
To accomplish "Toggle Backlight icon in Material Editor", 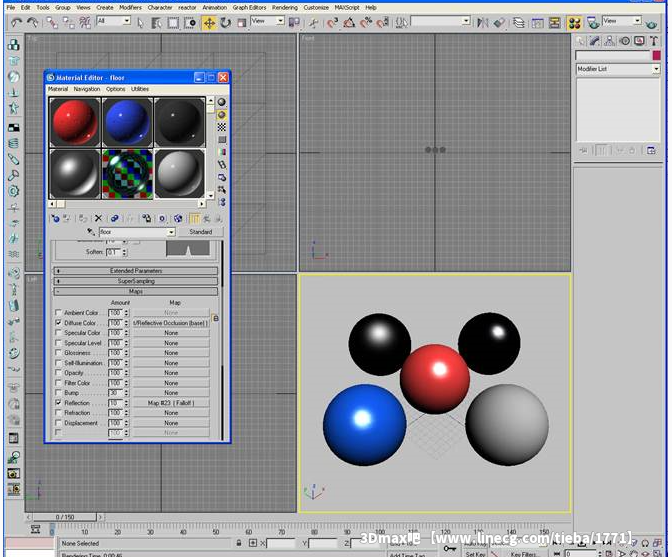I will coord(222,115).
